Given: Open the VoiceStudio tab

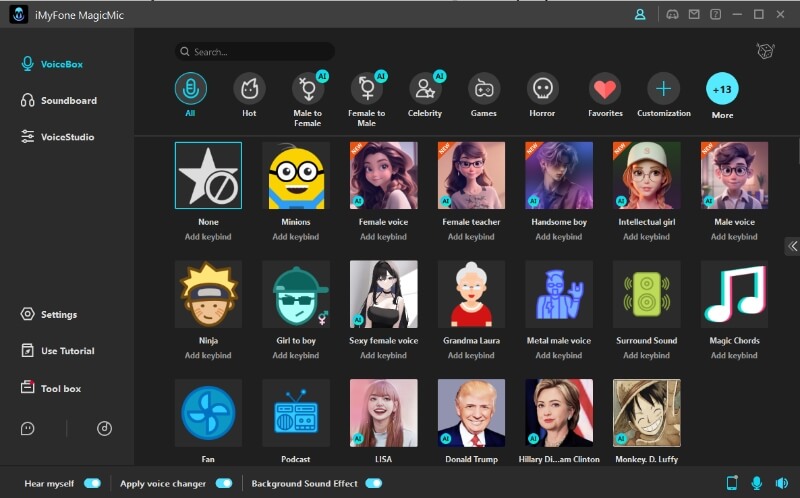Looking at the screenshot, I should (x=68, y=137).
